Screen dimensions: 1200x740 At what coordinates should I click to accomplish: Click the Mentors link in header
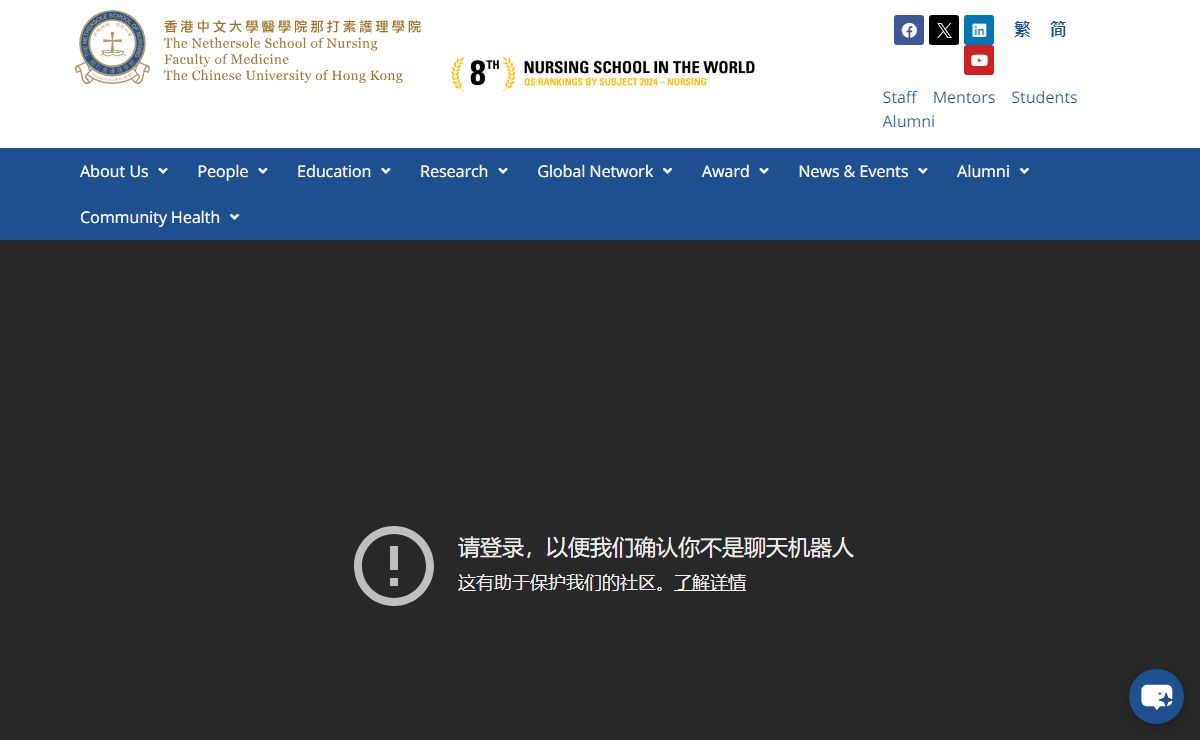click(963, 97)
